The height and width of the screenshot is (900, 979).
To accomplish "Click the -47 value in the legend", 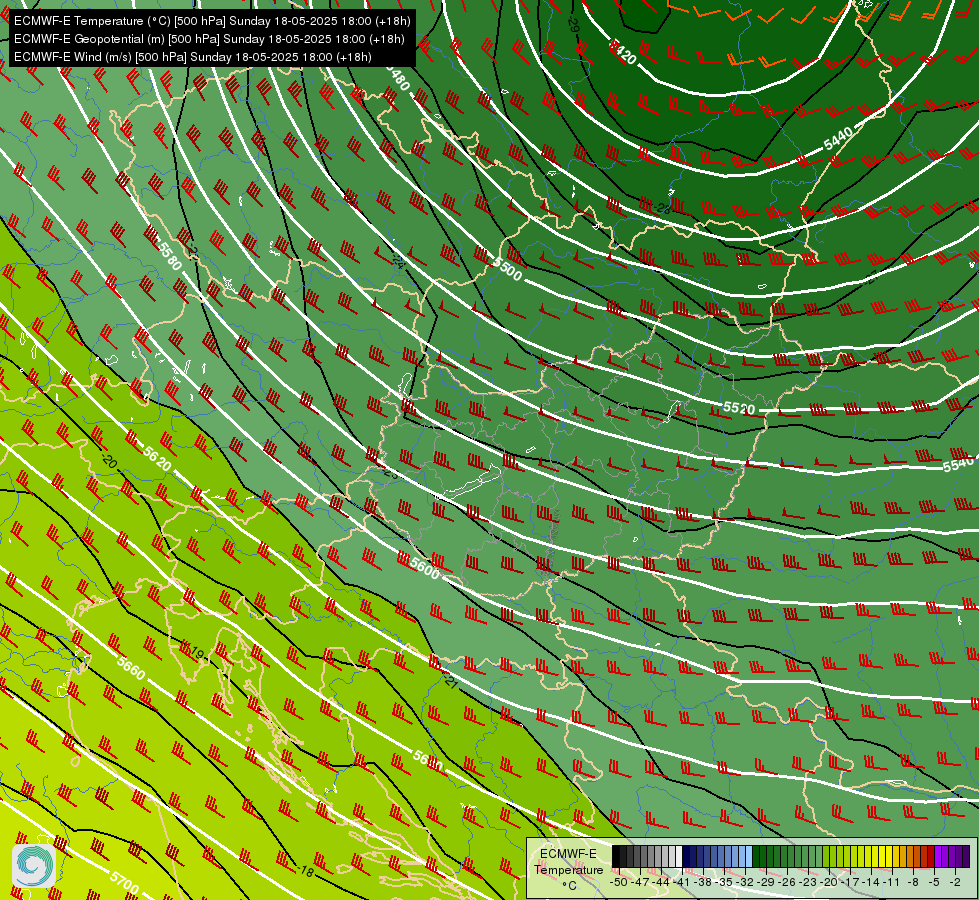I will pyautogui.click(x=640, y=882).
